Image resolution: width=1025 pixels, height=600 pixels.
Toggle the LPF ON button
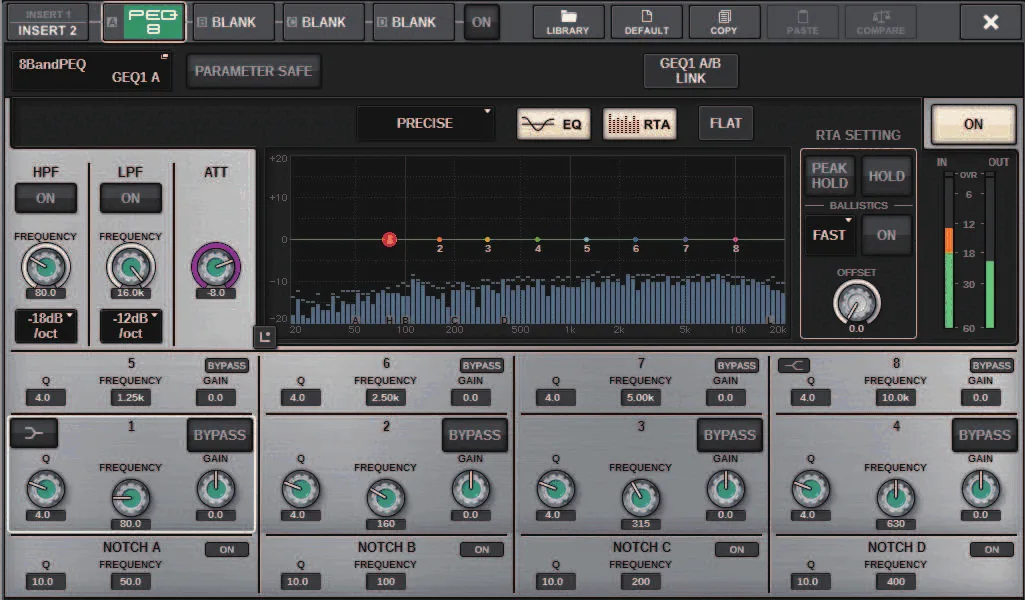click(131, 198)
